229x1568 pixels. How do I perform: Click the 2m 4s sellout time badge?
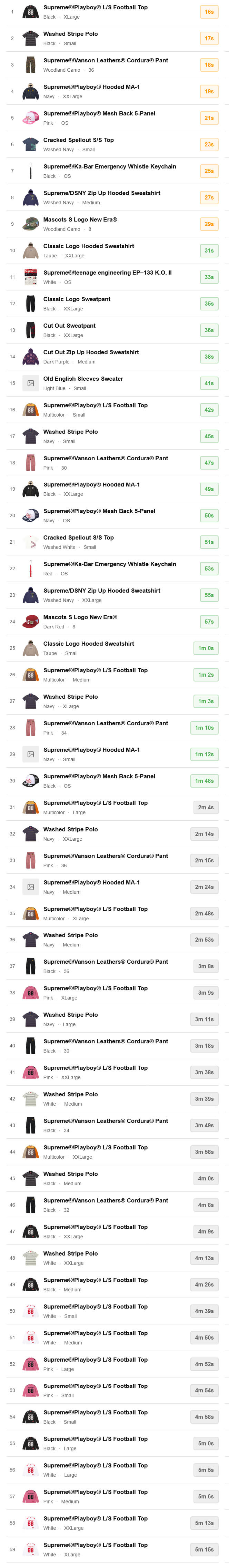(205, 807)
